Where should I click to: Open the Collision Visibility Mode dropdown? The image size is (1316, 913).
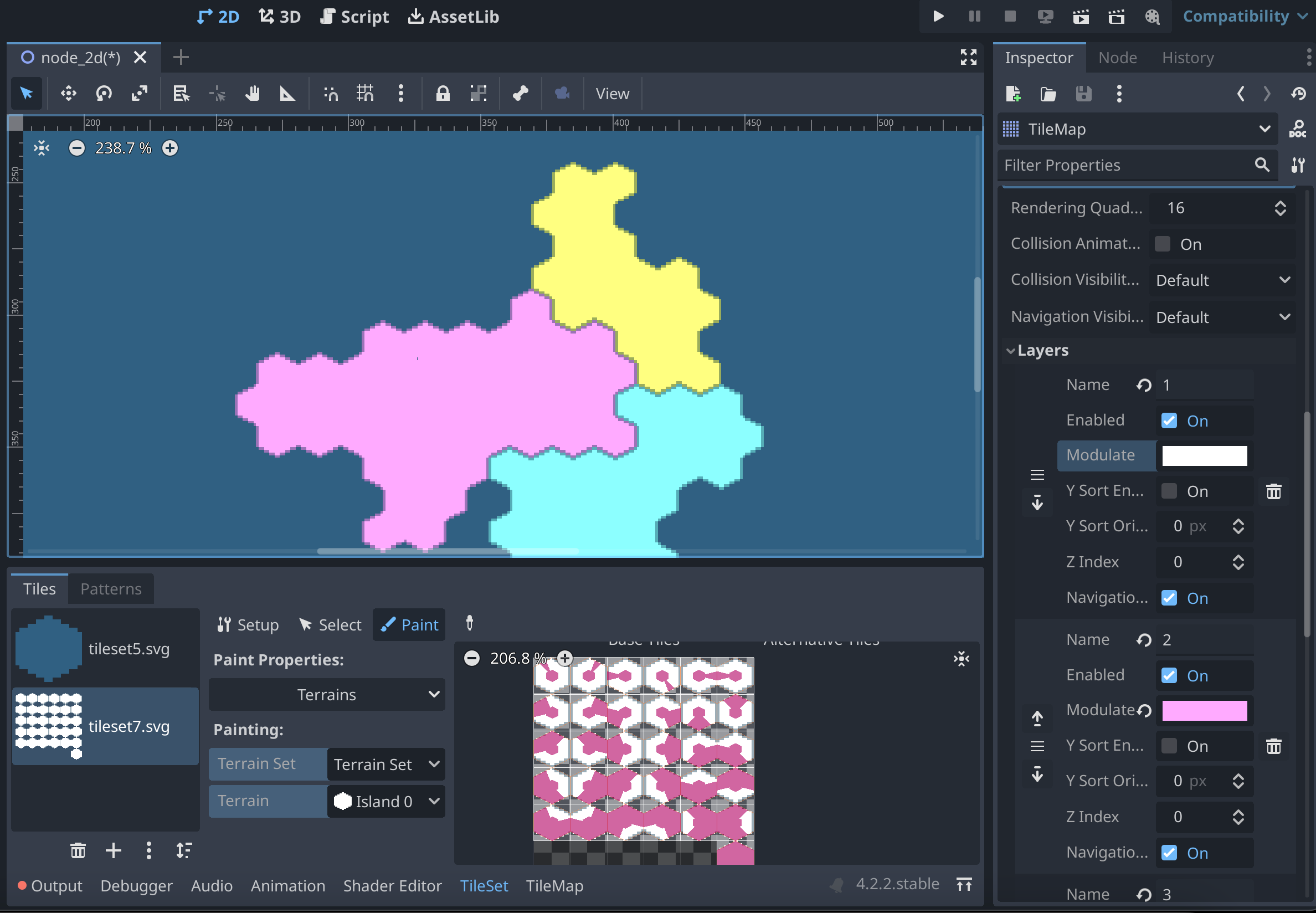pos(1222,280)
